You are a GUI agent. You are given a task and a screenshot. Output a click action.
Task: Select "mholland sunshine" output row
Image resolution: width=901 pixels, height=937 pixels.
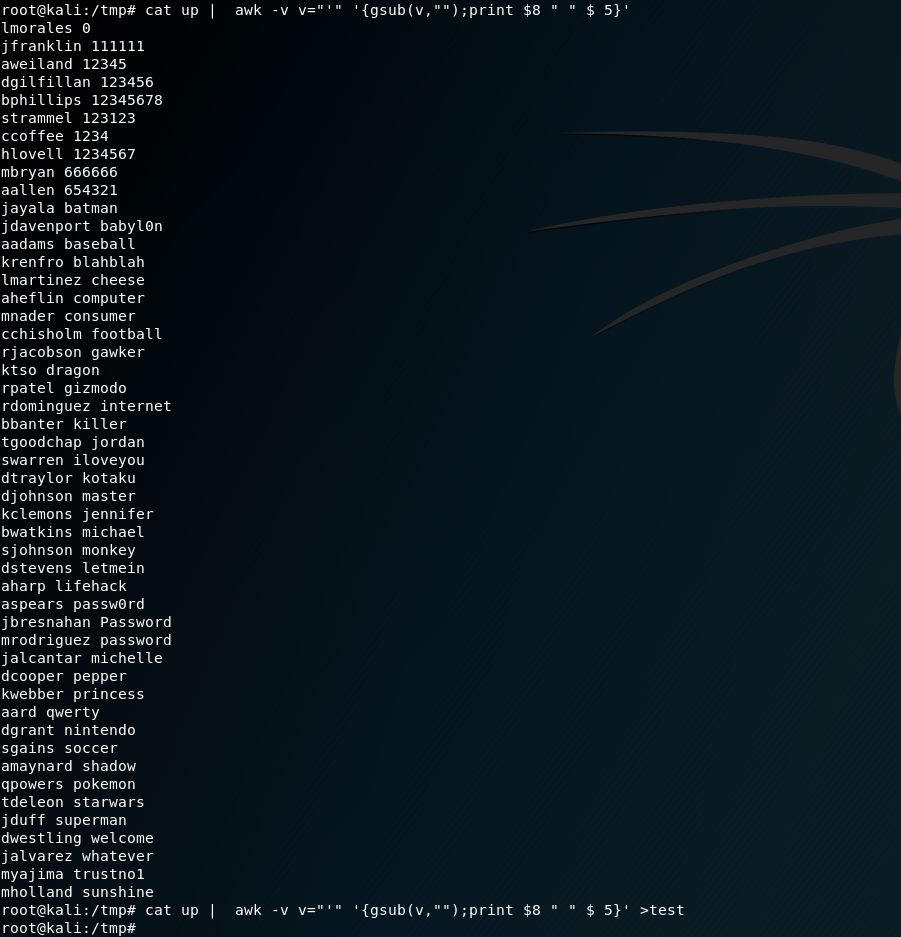(x=78, y=892)
